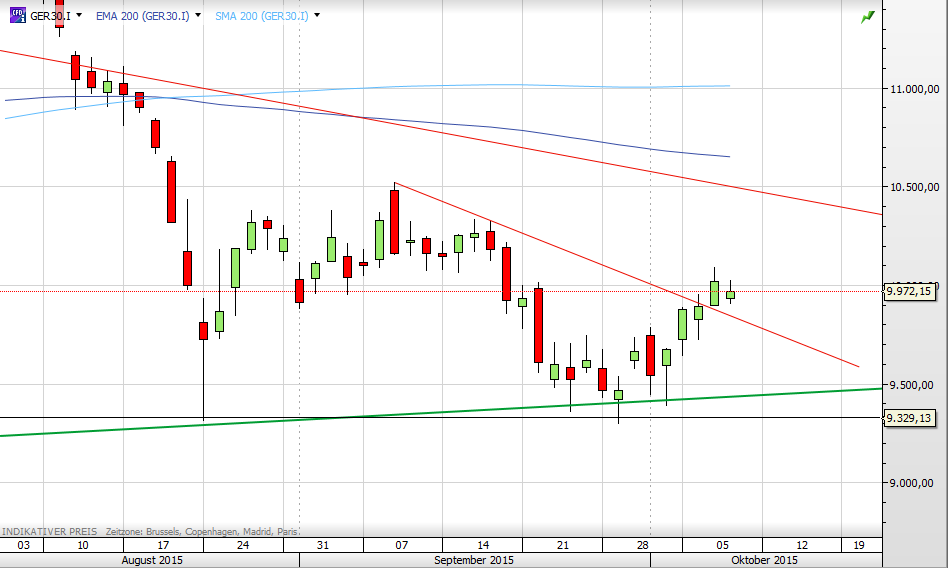948x568 pixels.
Task: Click the current price tag 9.972,15
Action: [x=909, y=292]
